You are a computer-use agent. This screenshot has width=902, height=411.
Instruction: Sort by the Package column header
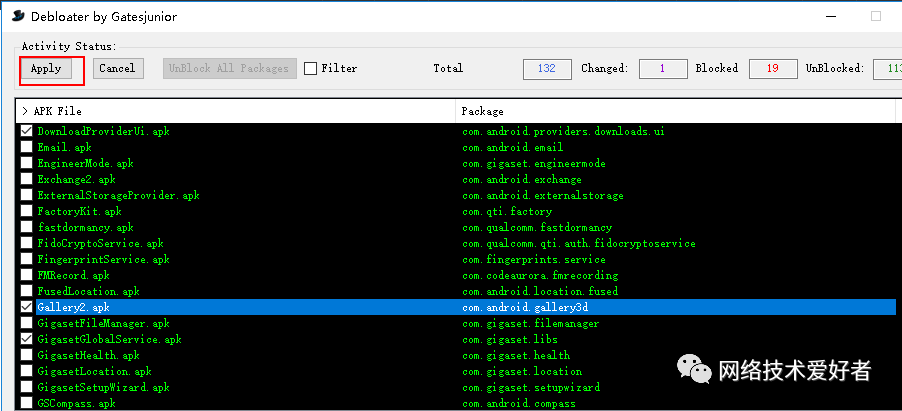point(675,111)
